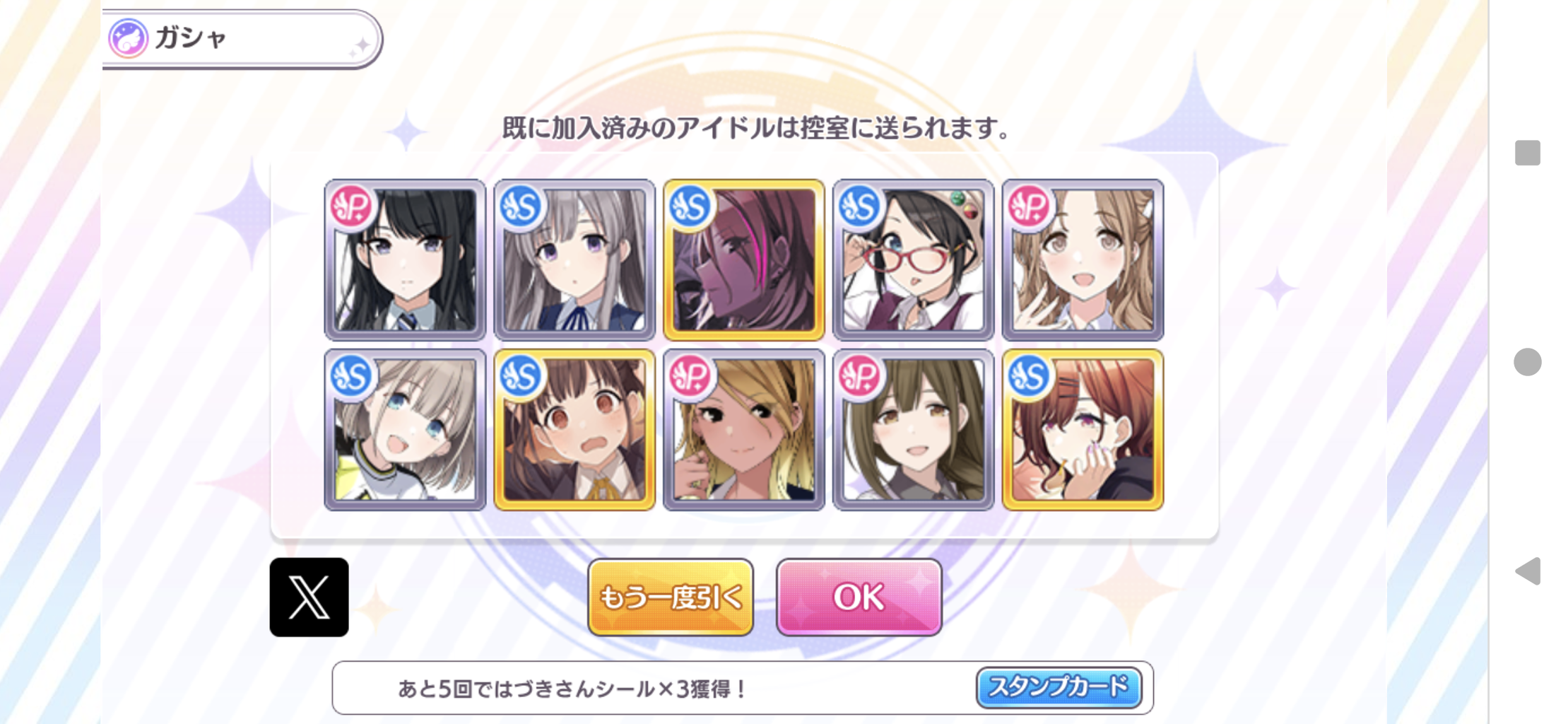Image resolution: width=1568 pixels, height=724 pixels.
Task: Select the light brown wavy hair idol card
Action: coord(1083,259)
